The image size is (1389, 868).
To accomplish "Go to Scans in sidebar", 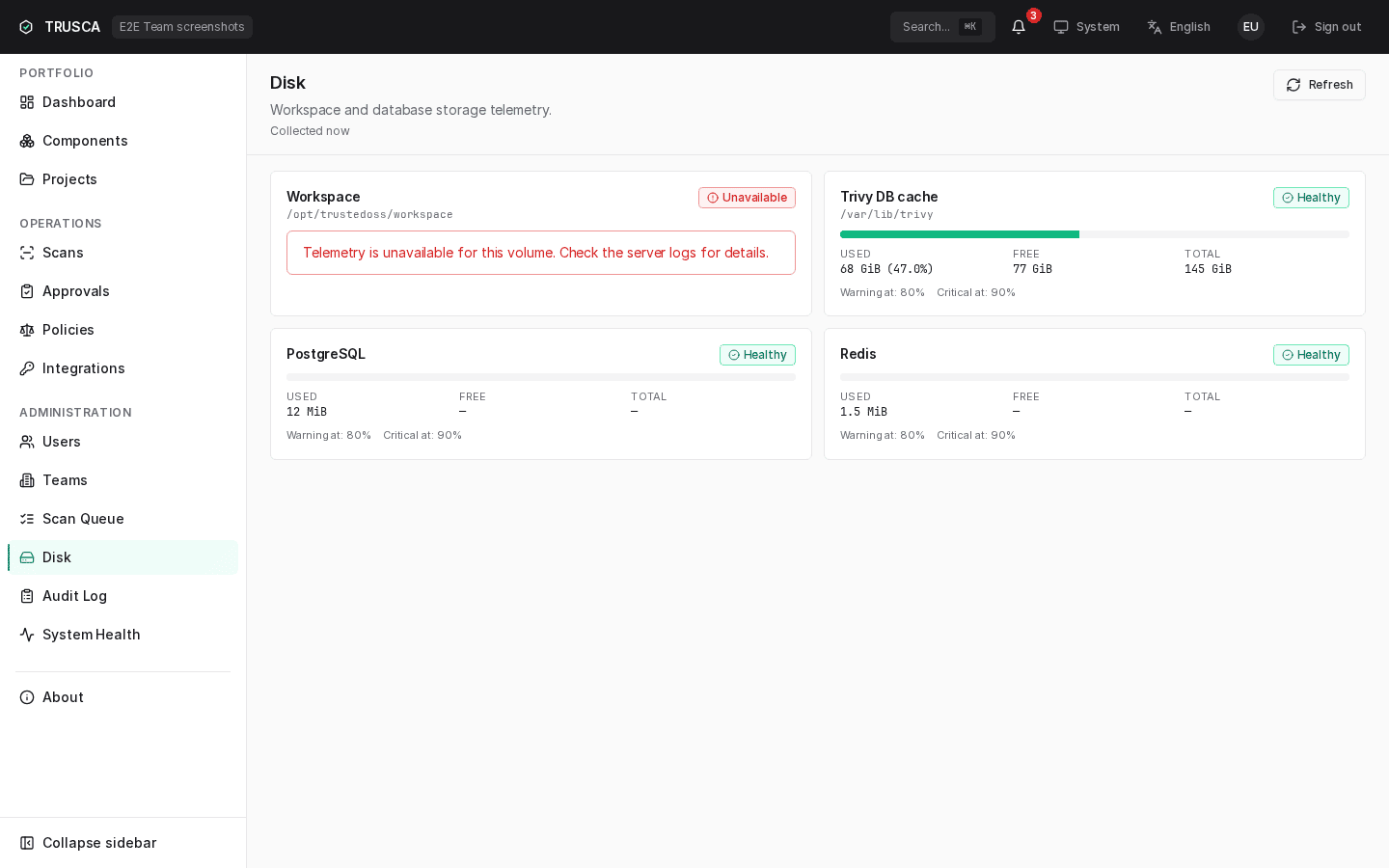I will (123, 253).
